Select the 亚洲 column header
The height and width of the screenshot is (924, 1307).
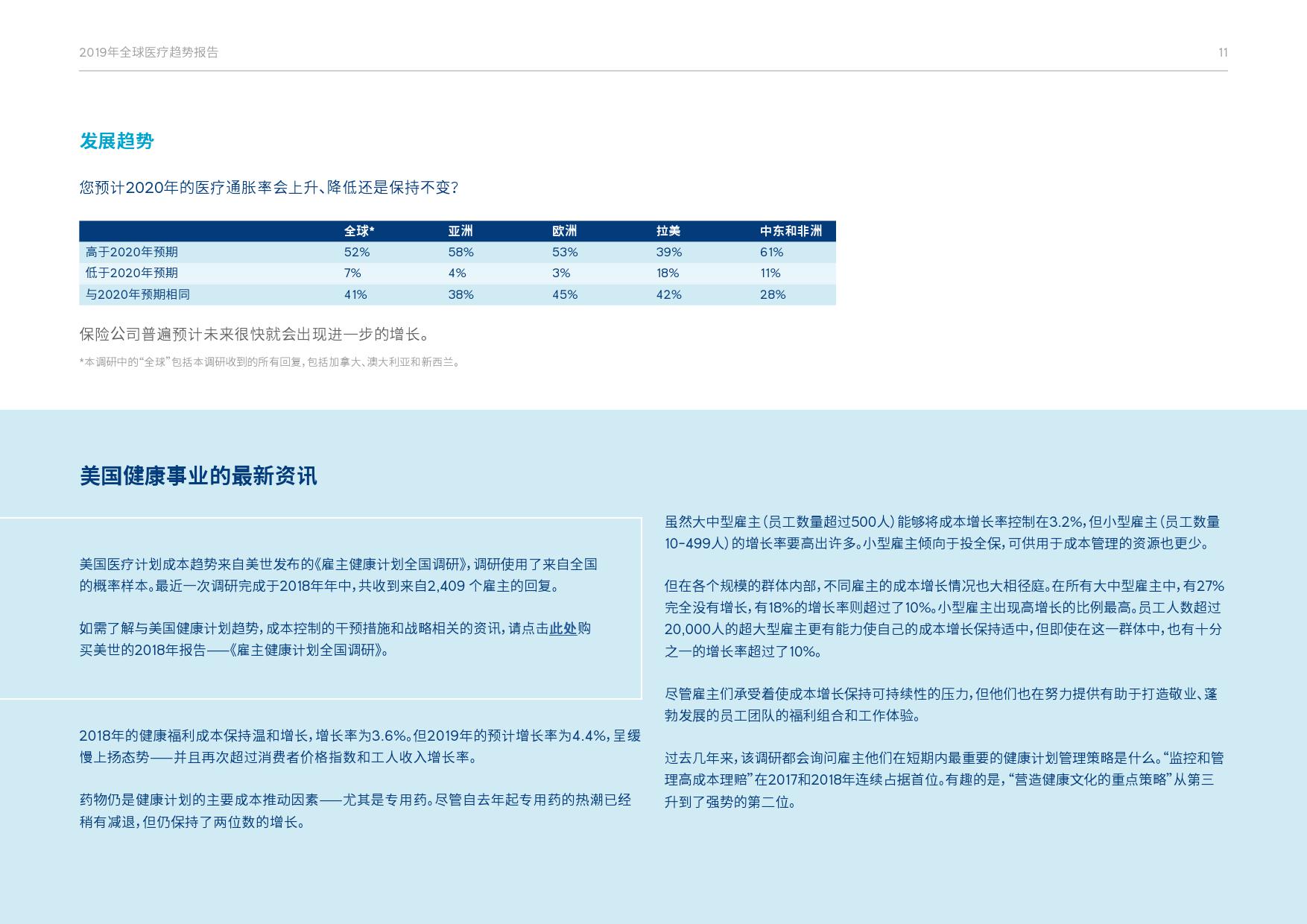pyautogui.click(x=460, y=231)
